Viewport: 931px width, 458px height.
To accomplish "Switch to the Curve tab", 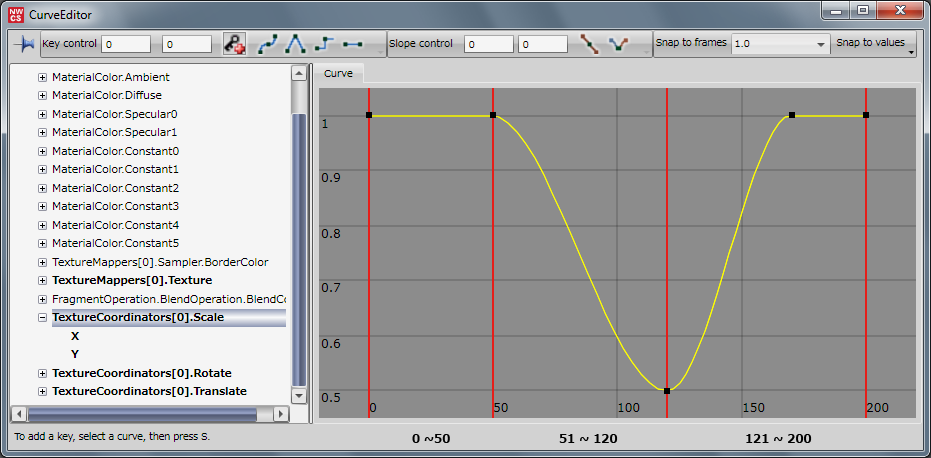I will coord(338,74).
